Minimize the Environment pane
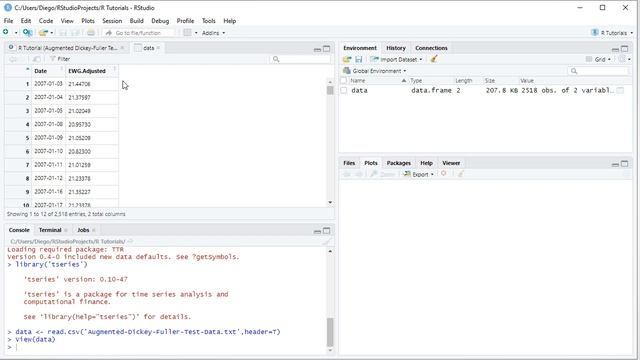Viewport: 640px width, 360px height. coord(615,49)
